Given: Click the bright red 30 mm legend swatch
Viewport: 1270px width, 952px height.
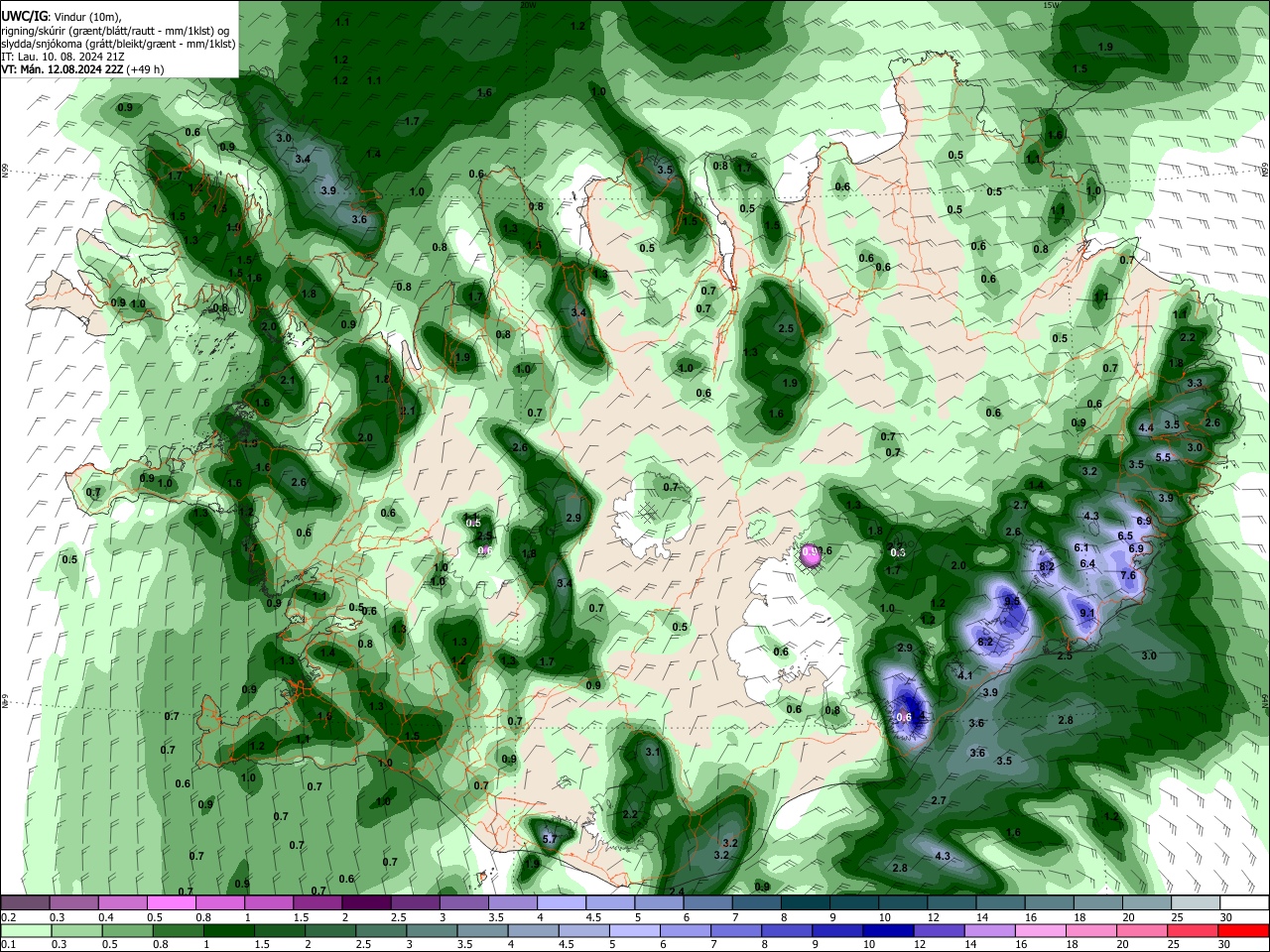Looking at the screenshot, I should 1244,930.
